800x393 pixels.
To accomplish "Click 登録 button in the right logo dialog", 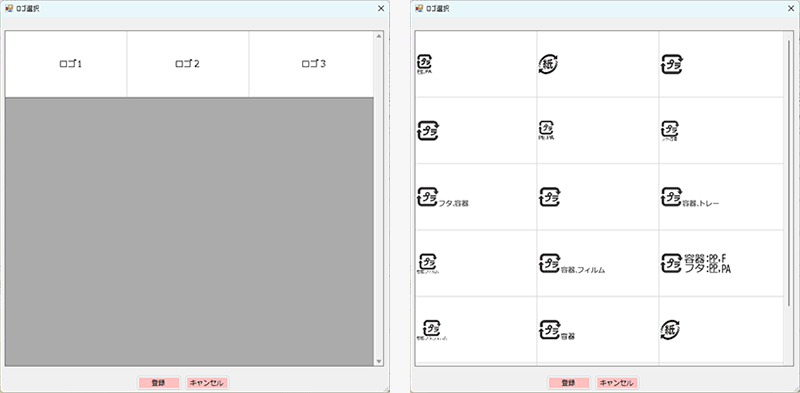I will [569, 383].
